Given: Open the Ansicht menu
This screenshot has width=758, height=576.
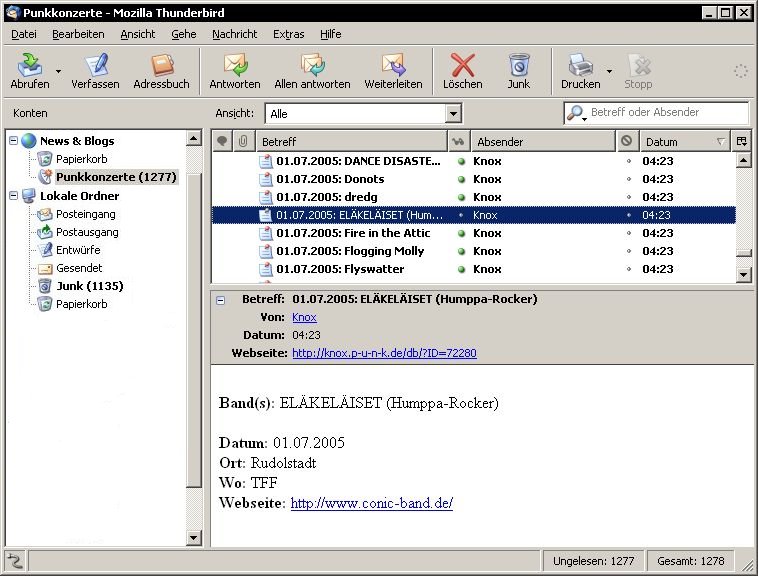Looking at the screenshot, I should [x=138, y=34].
